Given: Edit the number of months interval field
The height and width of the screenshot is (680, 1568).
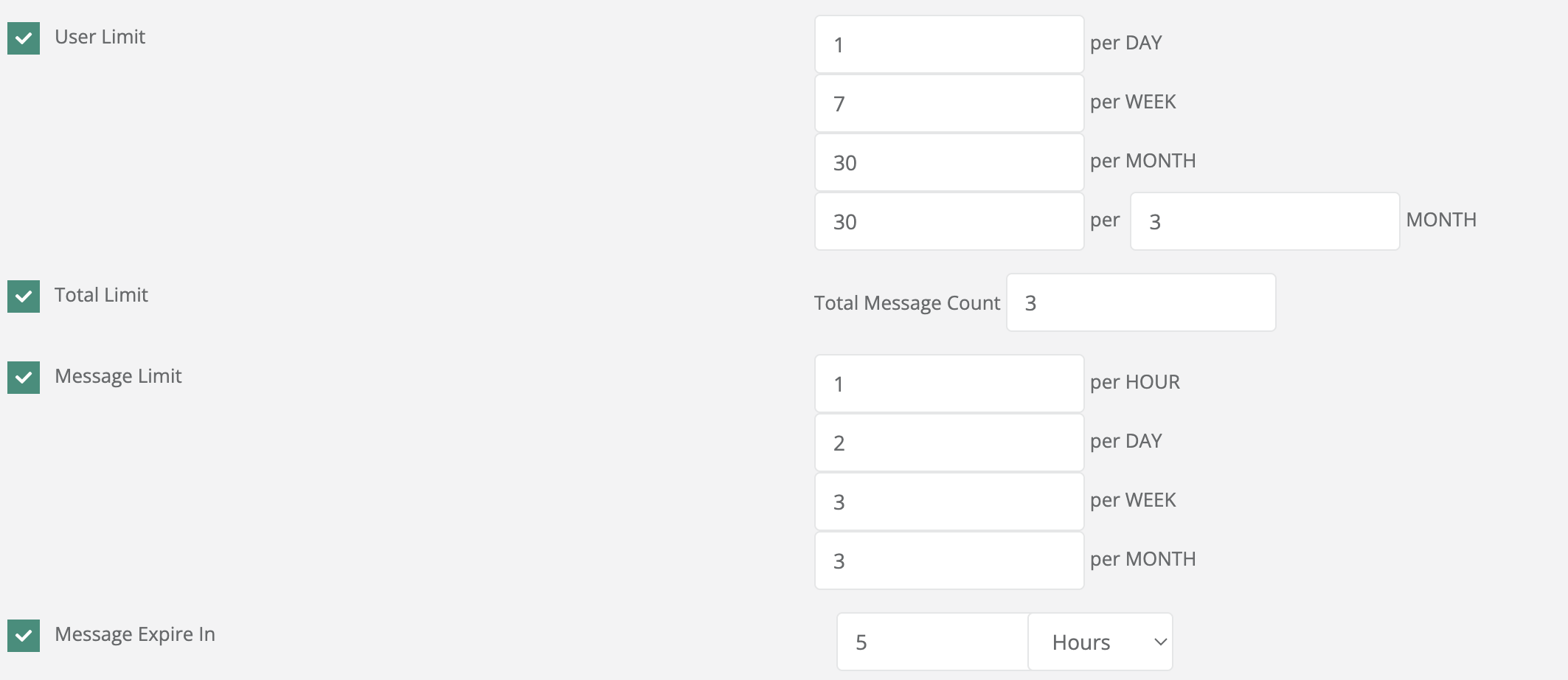Looking at the screenshot, I should pyautogui.click(x=1264, y=222).
